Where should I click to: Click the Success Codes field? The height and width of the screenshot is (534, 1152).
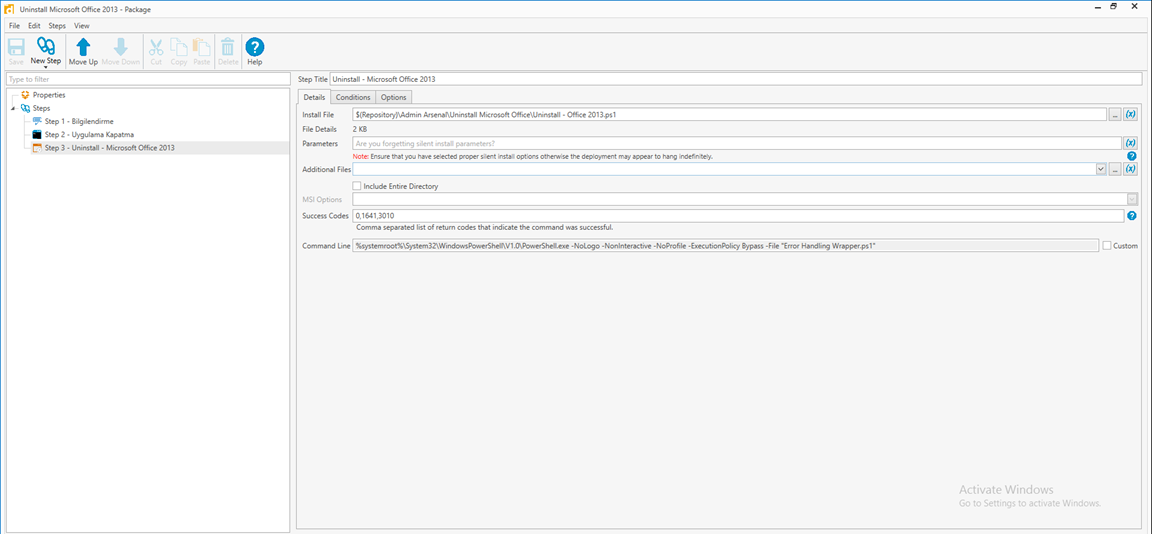(738, 216)
